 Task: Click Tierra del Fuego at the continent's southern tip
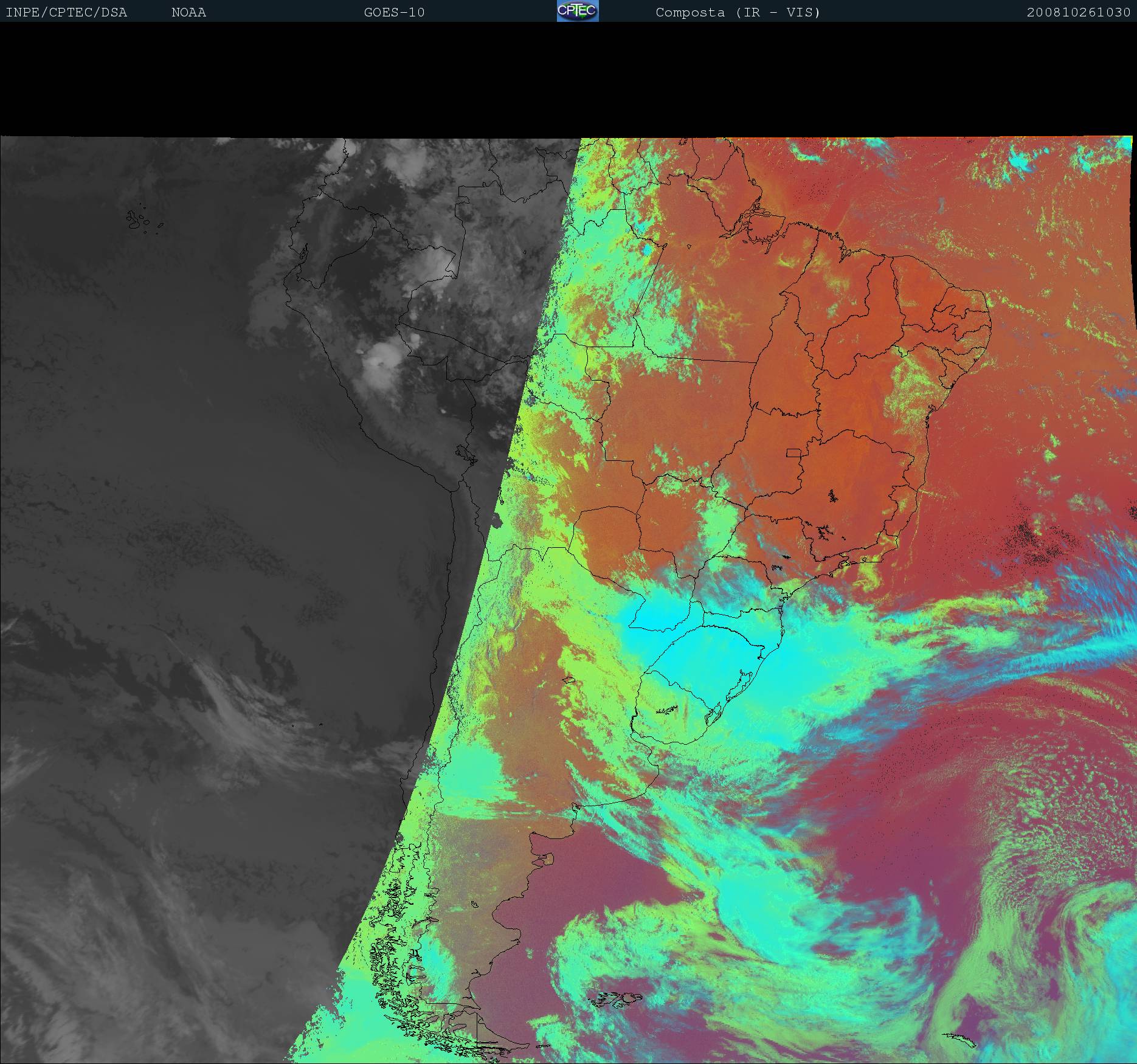coord(486,1034)
